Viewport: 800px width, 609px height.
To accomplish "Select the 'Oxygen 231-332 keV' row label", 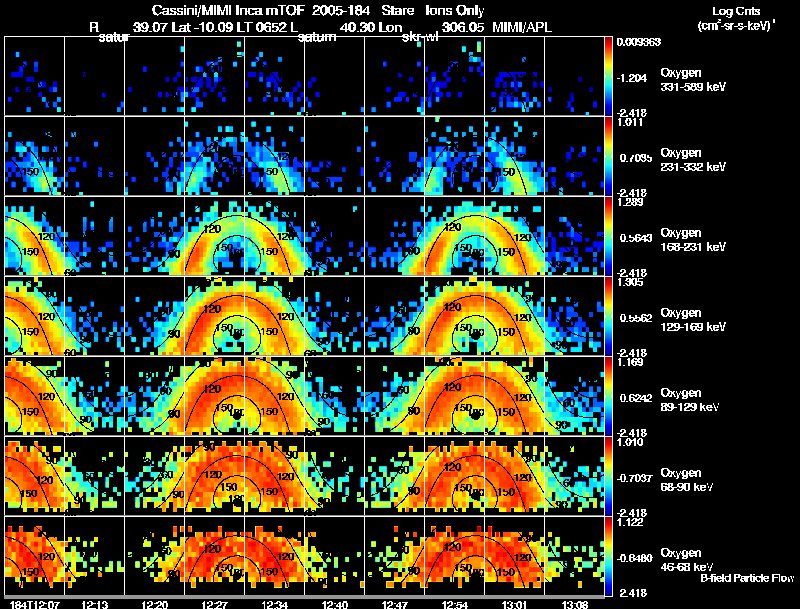I will tap(693, 160).
